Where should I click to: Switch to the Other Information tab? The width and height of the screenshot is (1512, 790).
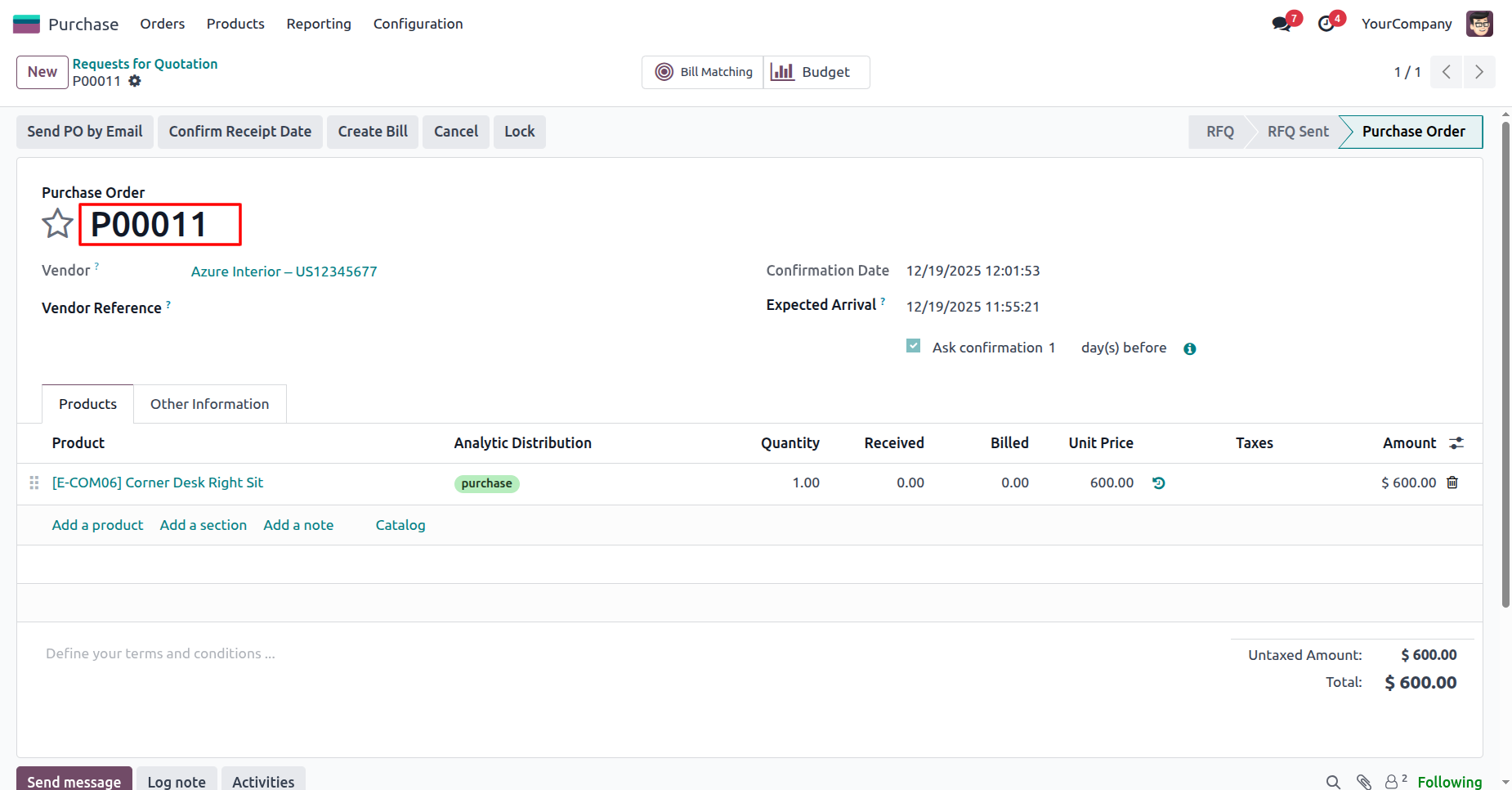(209, 404)
